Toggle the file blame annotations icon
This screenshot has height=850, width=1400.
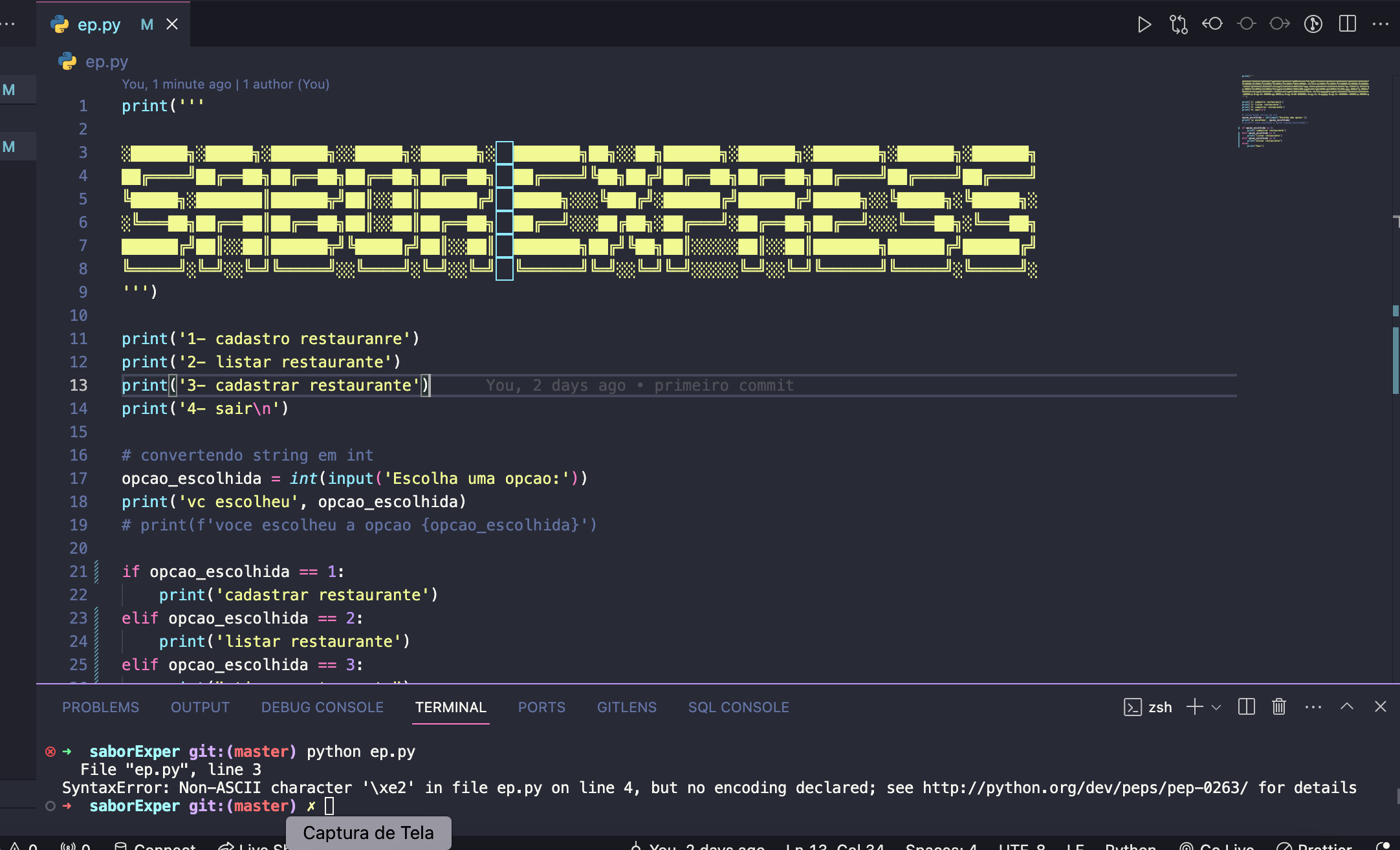pos(1313,25)
